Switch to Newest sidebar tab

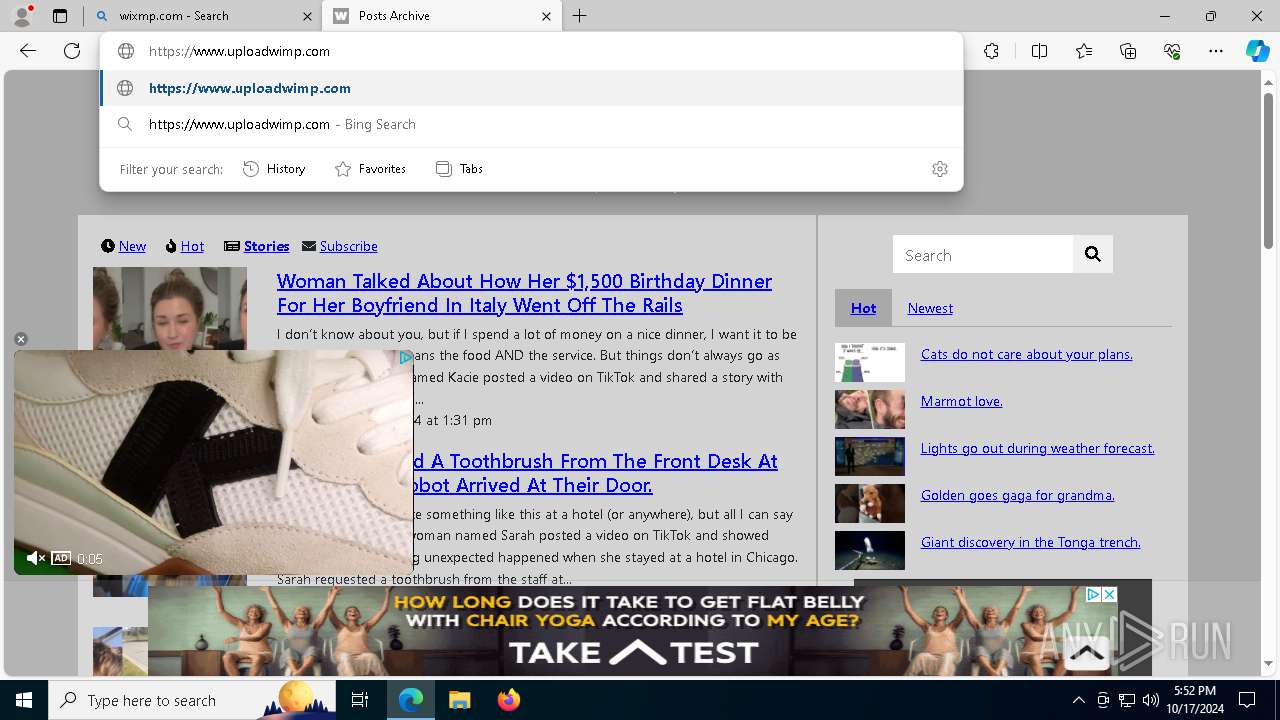[930, 308]
